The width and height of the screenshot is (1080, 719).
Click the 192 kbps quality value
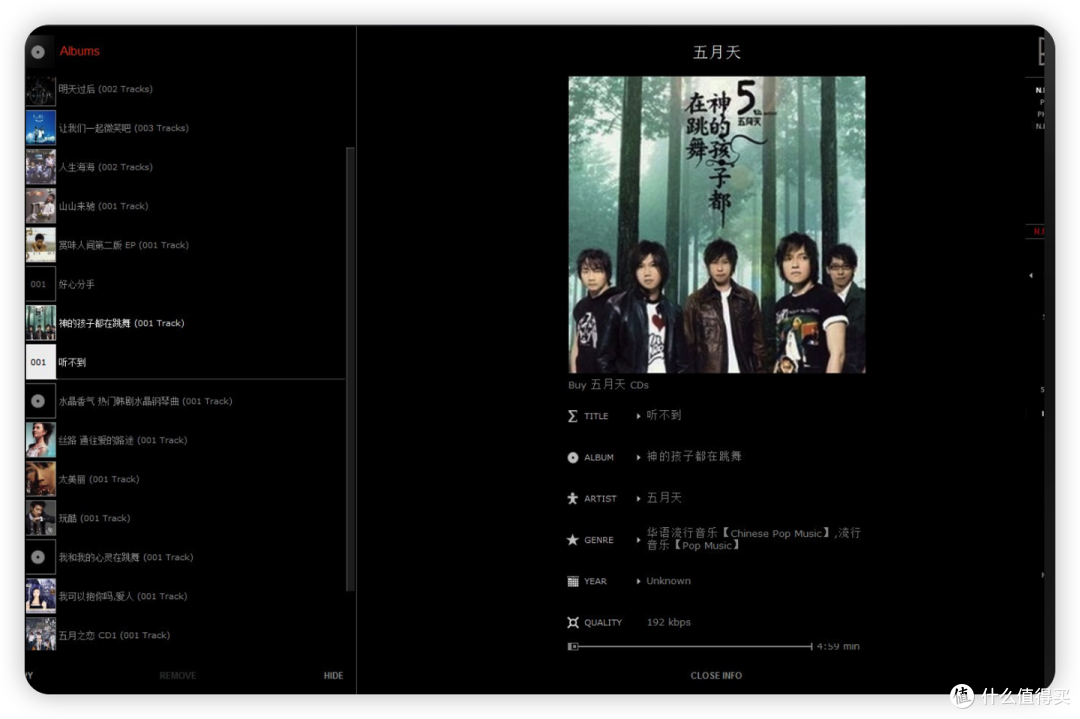[668, 623]
